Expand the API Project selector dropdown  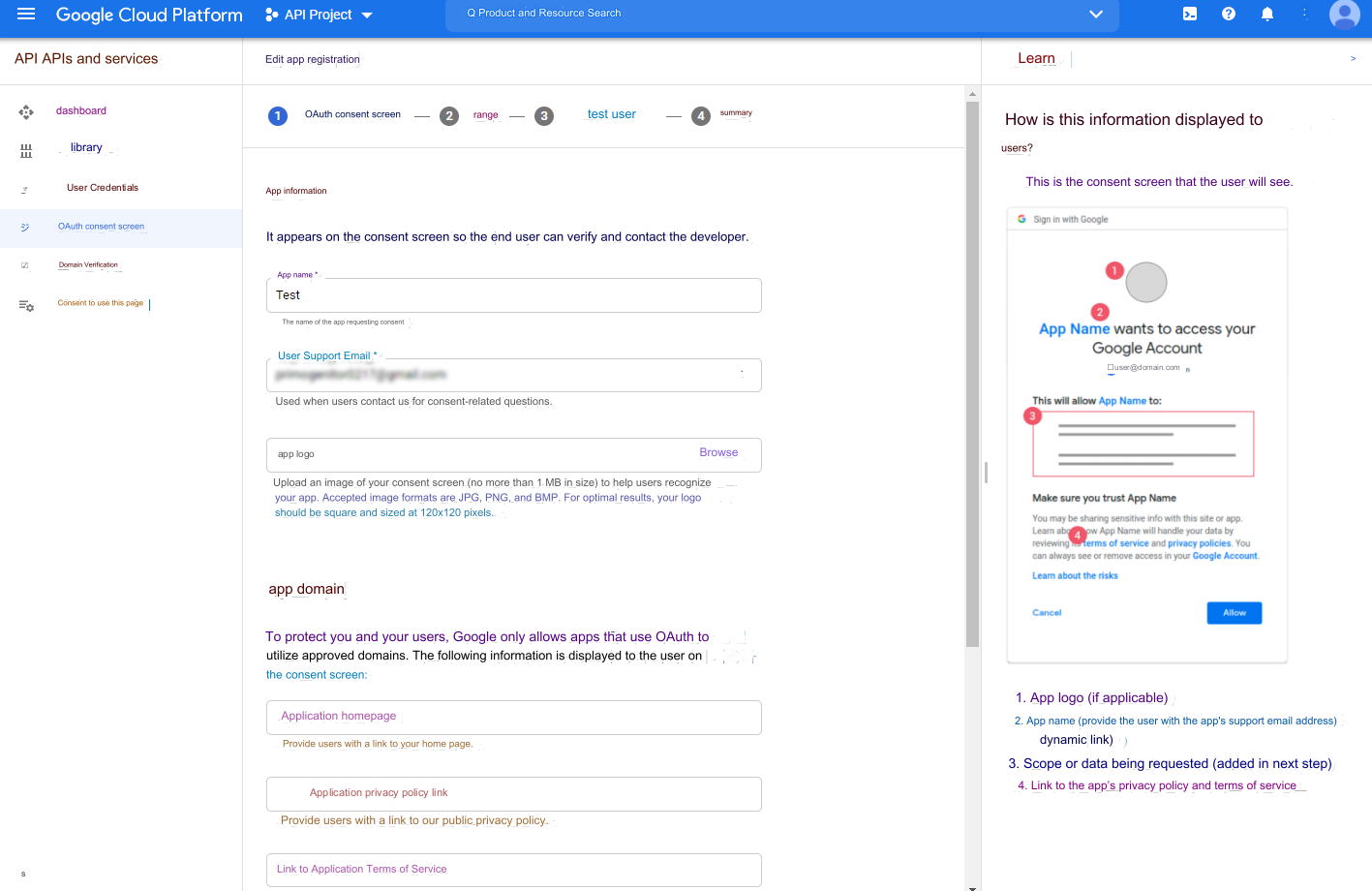point(367,15)
